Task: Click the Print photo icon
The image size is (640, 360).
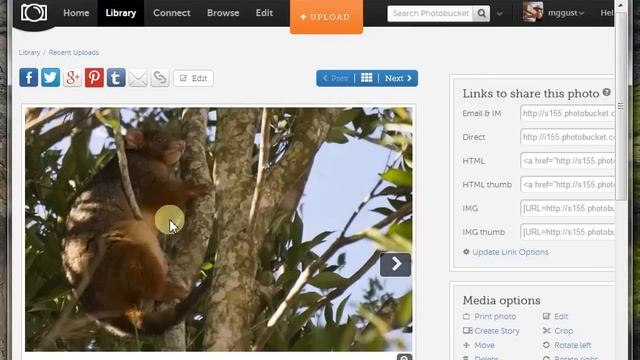Action: (467, 316)
